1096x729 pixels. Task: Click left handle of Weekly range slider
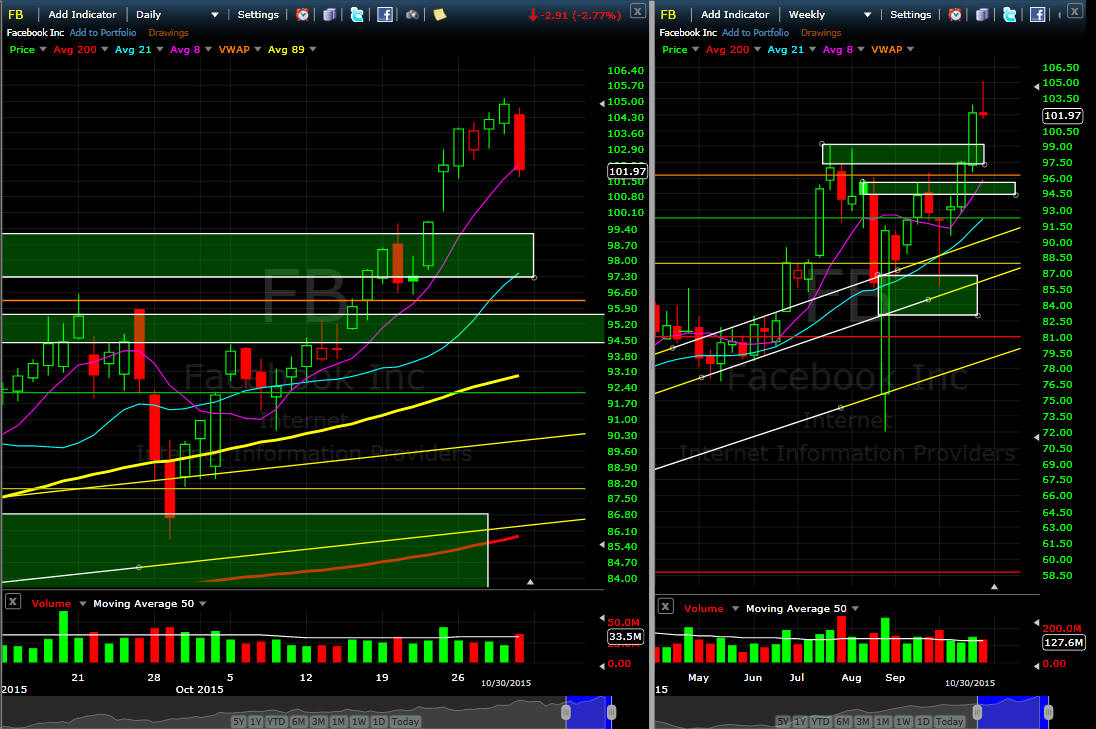(x=977, y=712)
